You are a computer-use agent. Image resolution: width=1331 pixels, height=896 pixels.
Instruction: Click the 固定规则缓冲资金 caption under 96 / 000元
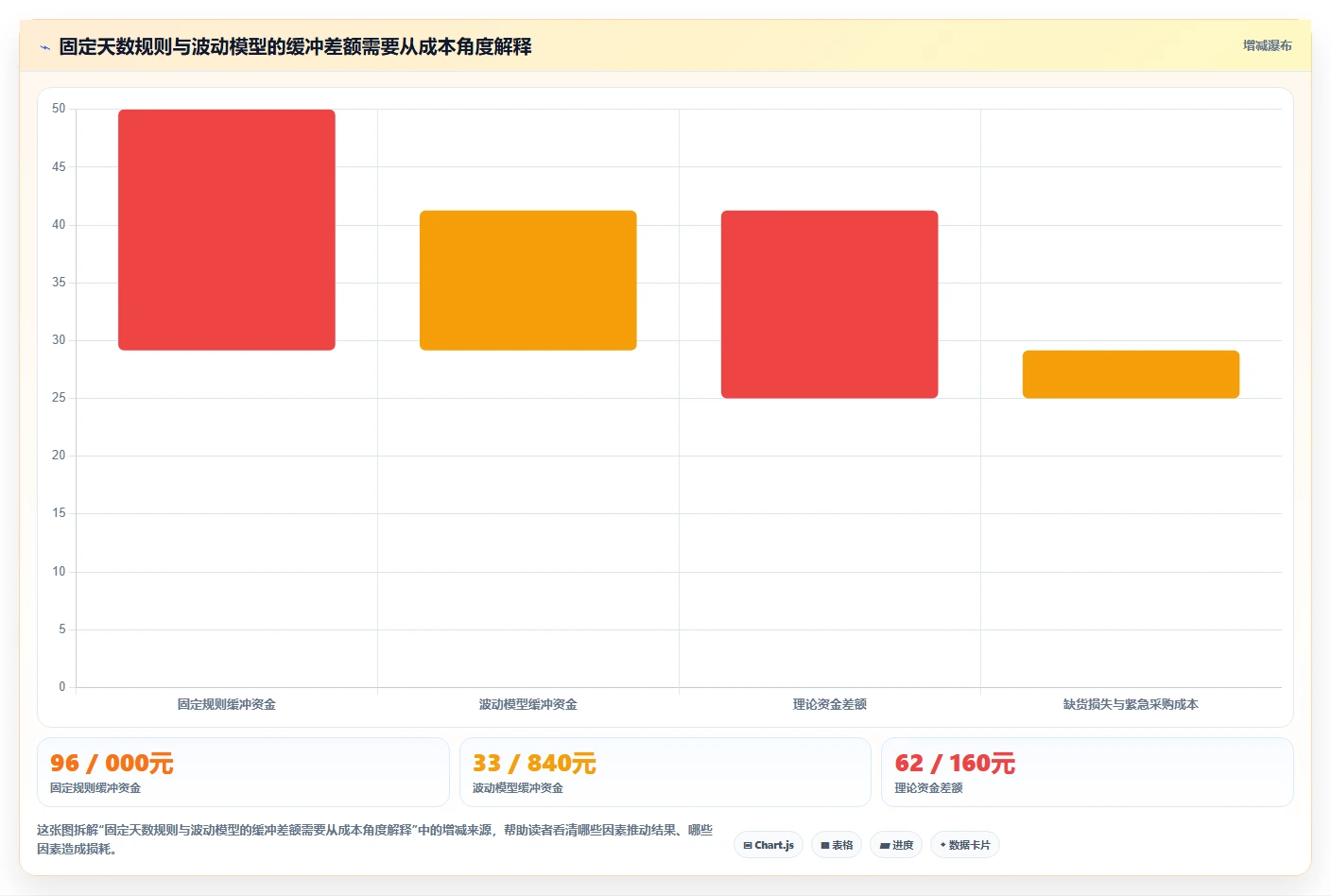pos(95,787)
